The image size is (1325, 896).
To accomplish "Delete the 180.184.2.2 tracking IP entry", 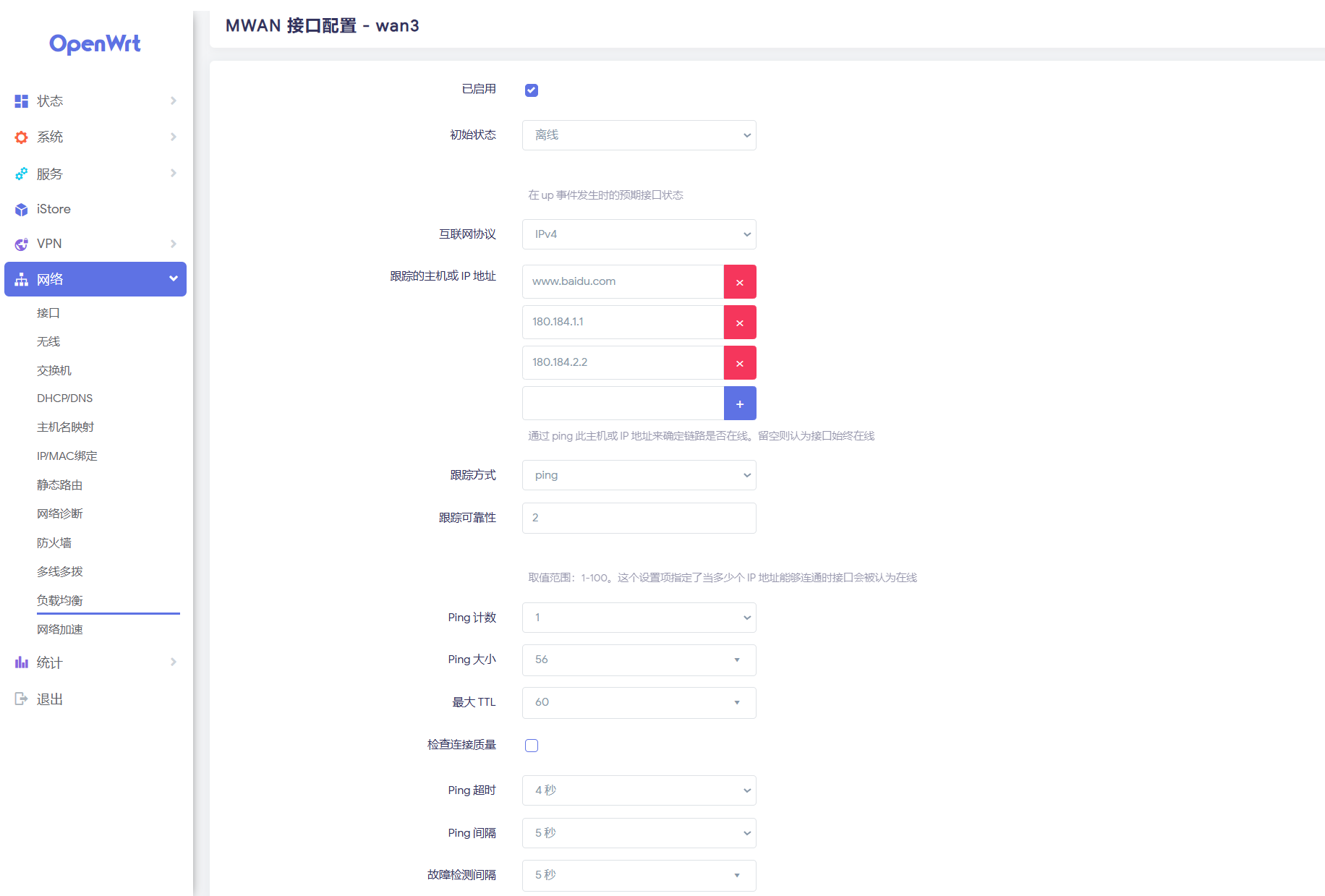I will coord(739,363).
